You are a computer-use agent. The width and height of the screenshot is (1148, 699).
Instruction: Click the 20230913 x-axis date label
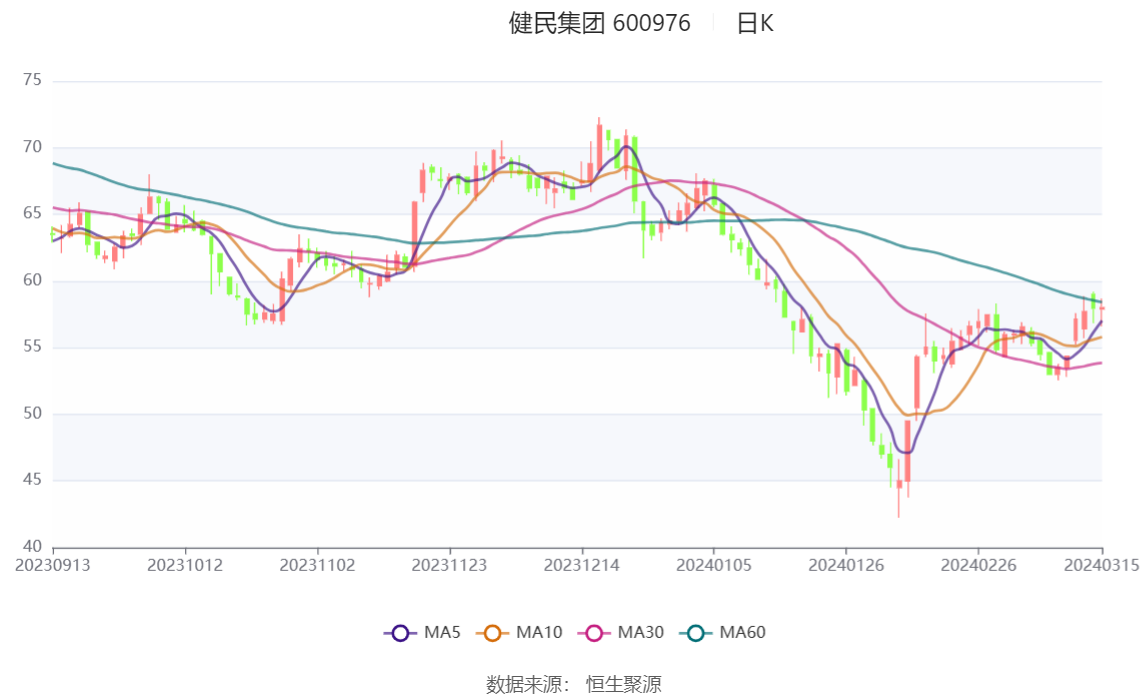(53, 566)
